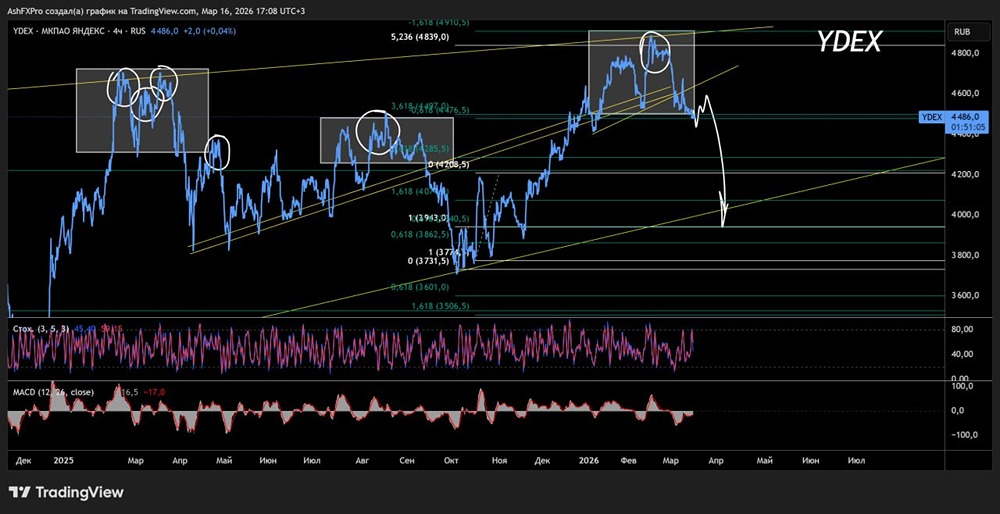Click the 100,0 MACD axis label
The height and width of the screenshot is (514, 1000).
pyautogui.click(x=962, y=386)
